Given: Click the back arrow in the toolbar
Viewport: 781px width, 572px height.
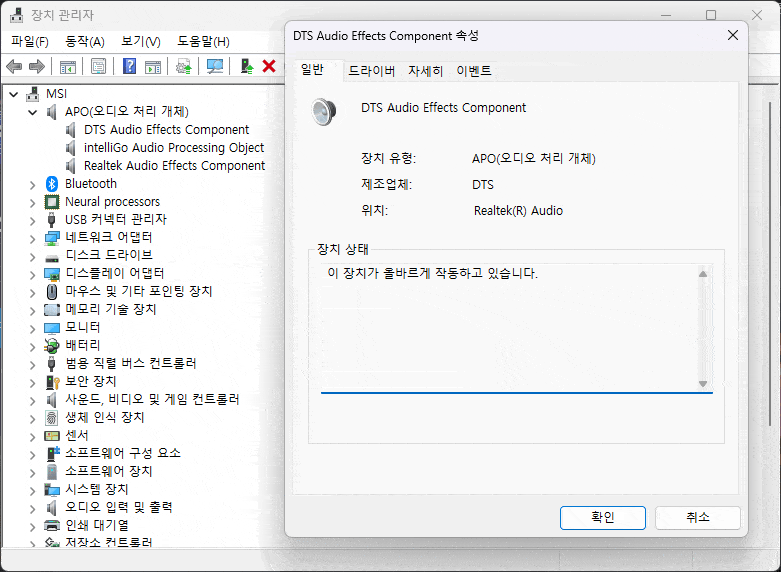Looking at the screenshot, I should coord(14,66).
